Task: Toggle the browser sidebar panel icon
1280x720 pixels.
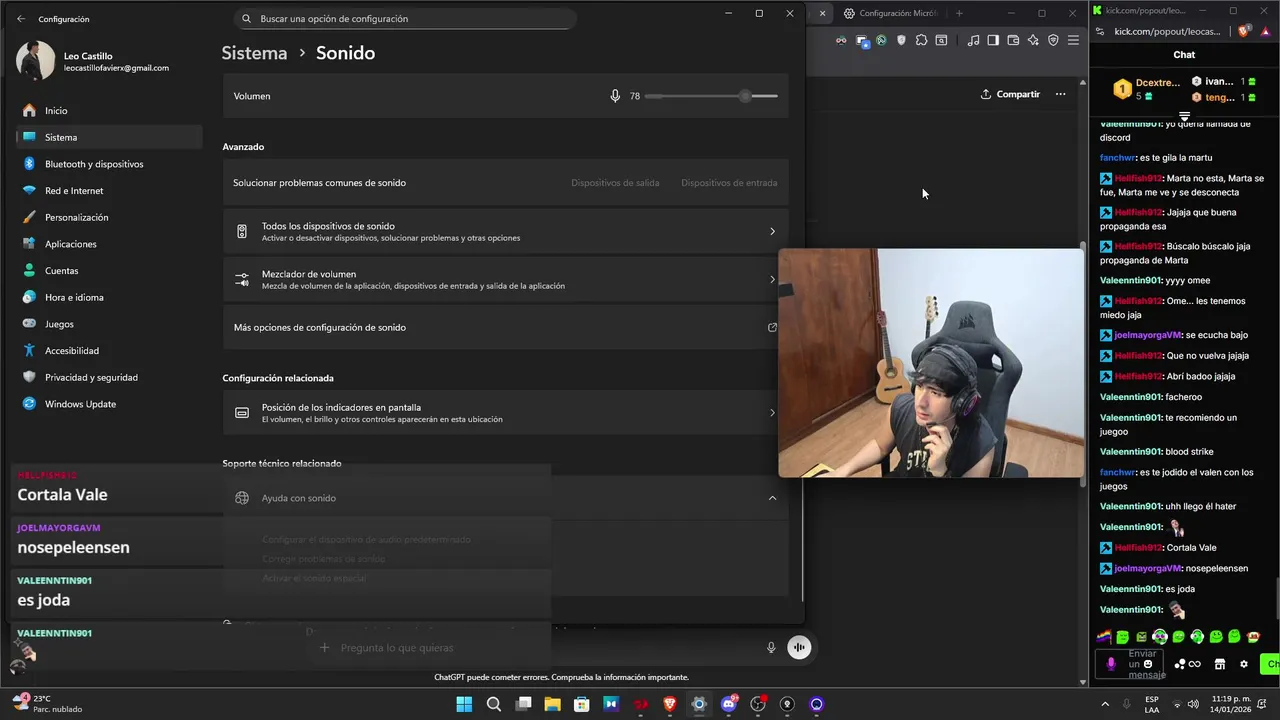Action: (x=993, y=40)
